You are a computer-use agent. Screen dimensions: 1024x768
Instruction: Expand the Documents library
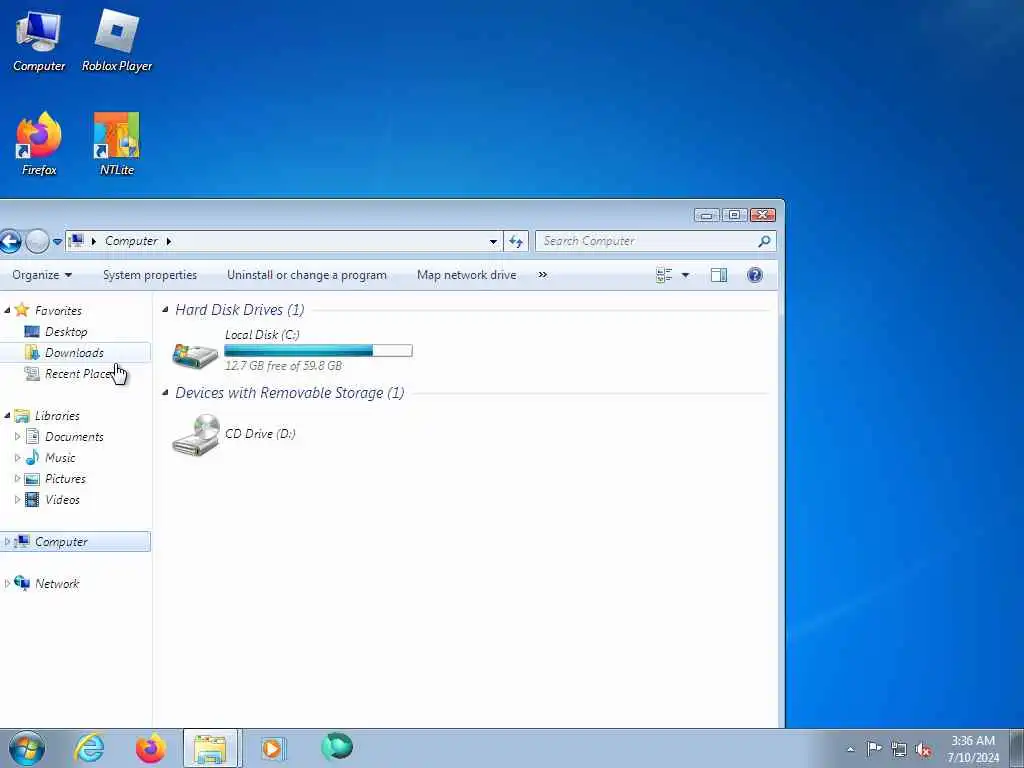tap(18, 436)
